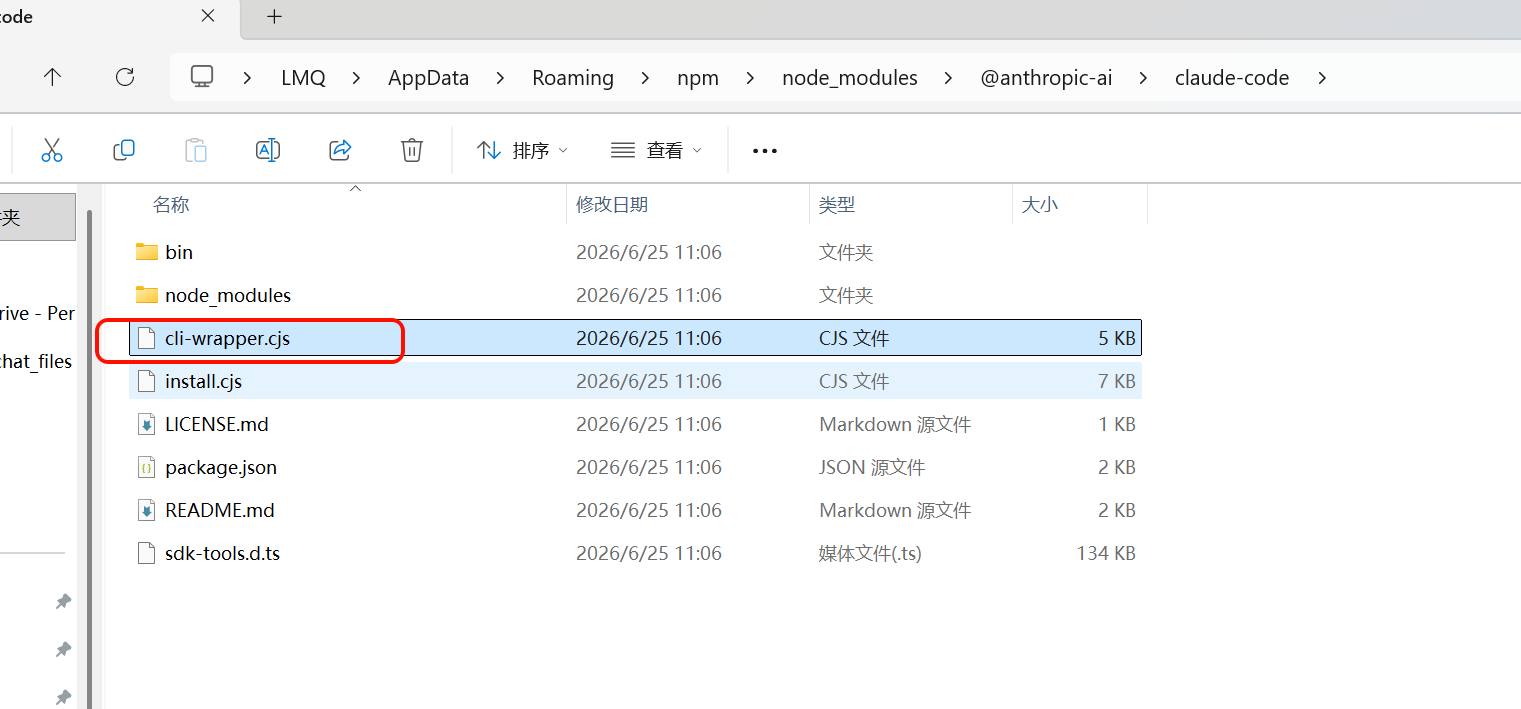Click the Cut scissors icon

52,150
